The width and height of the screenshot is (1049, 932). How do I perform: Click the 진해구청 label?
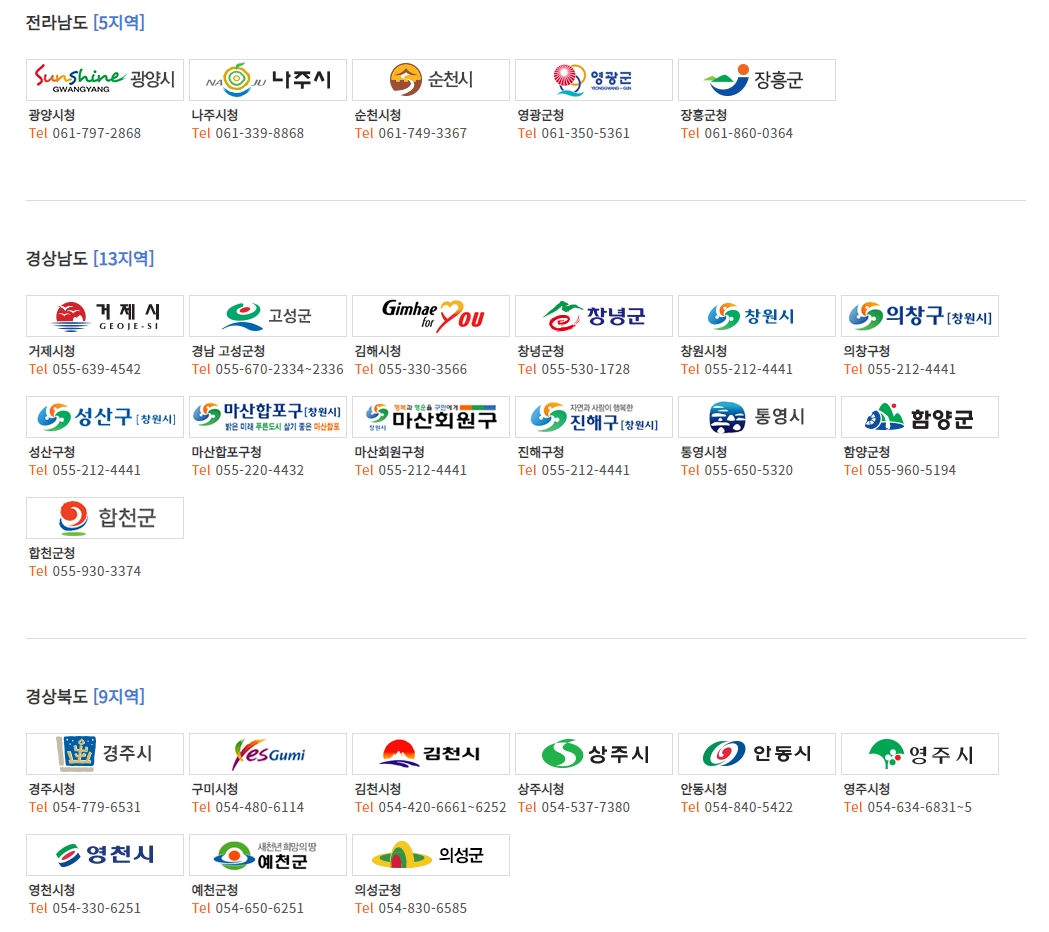click(541, 452)
